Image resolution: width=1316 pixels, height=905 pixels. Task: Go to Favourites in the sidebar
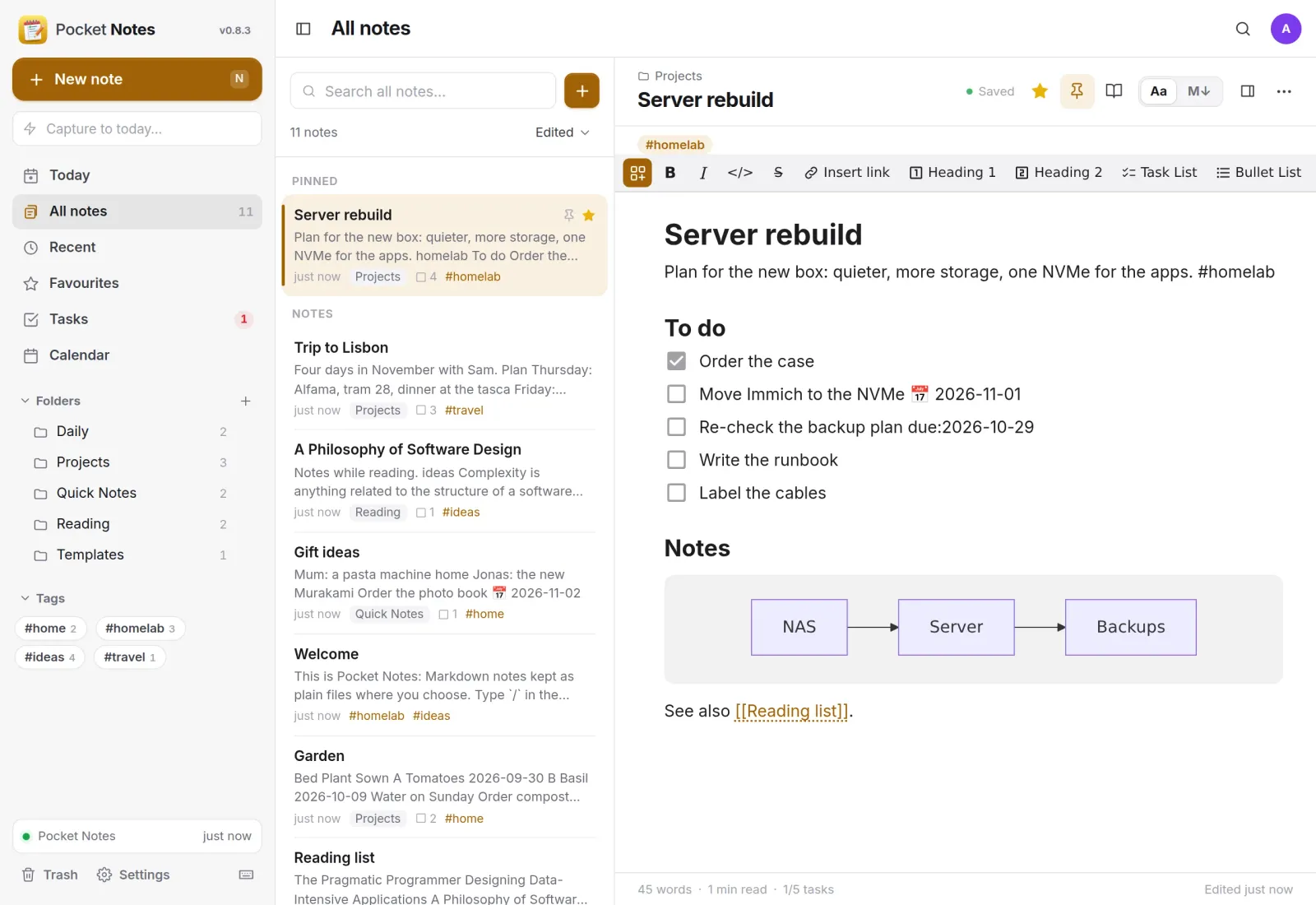click(x=137, y=283)
